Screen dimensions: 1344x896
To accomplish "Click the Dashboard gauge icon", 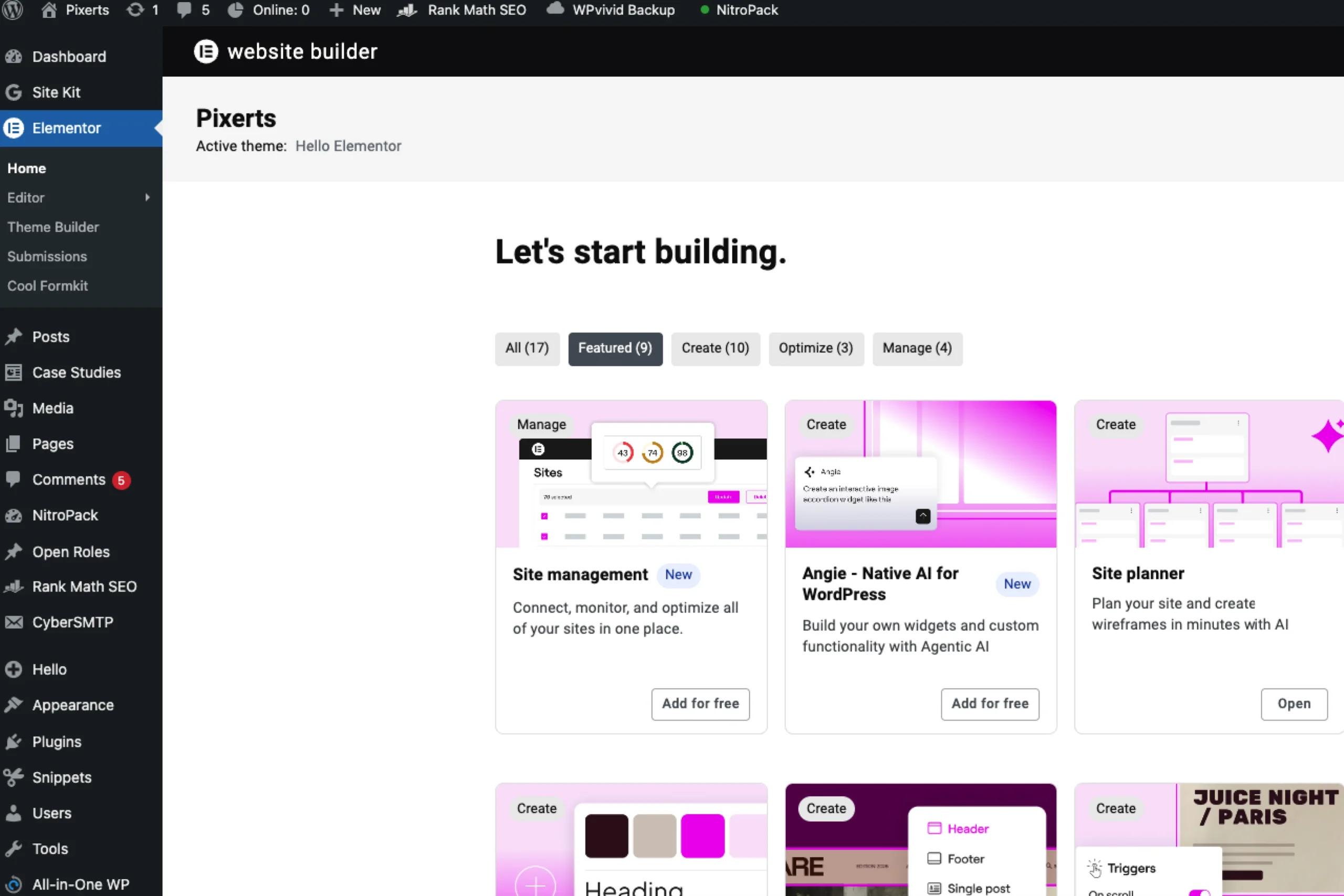I will [x=14, y=57].
